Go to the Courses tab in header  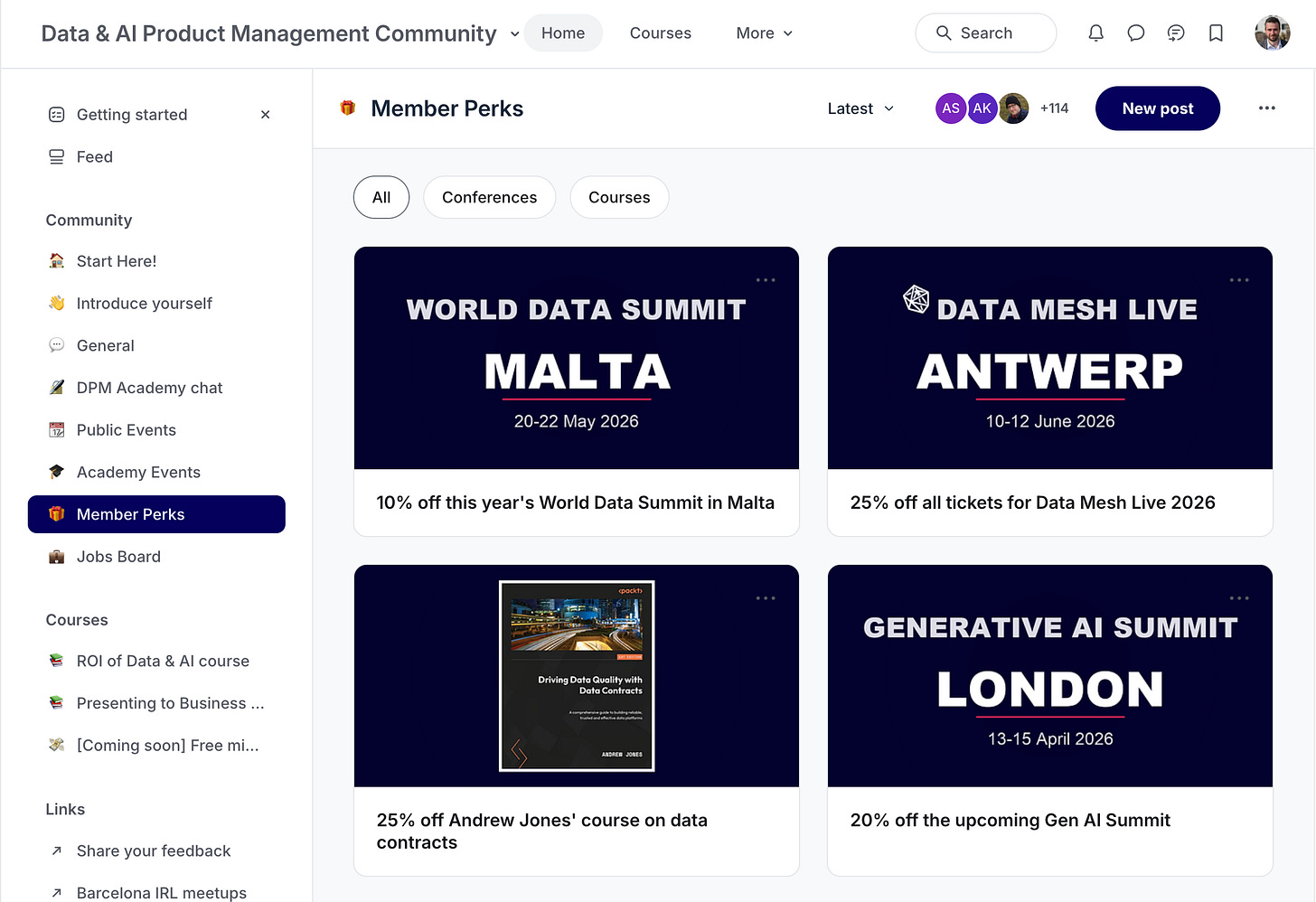point(661,33)
